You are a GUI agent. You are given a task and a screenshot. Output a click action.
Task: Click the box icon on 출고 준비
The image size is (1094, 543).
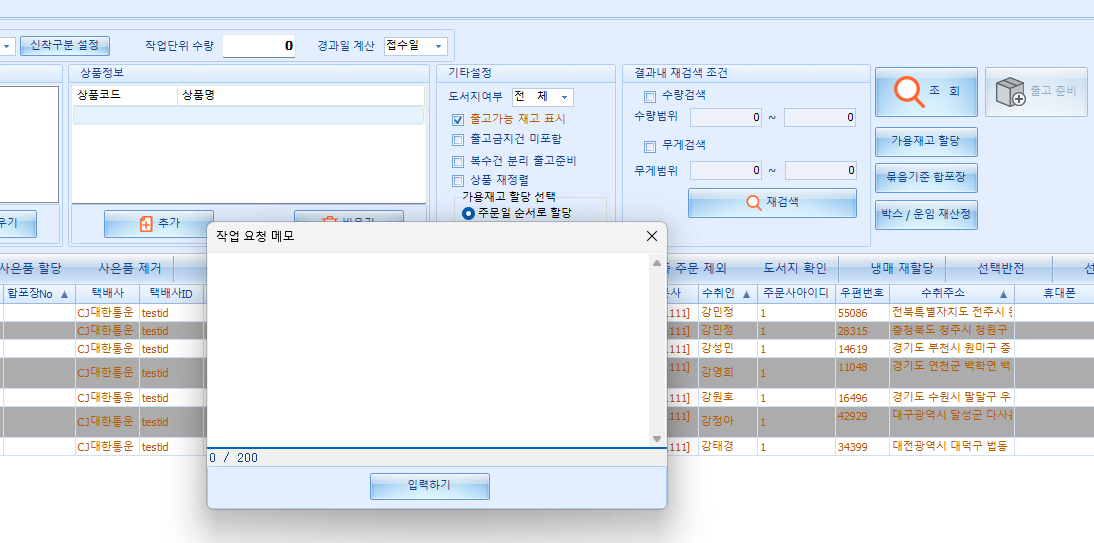(1010, 92)
